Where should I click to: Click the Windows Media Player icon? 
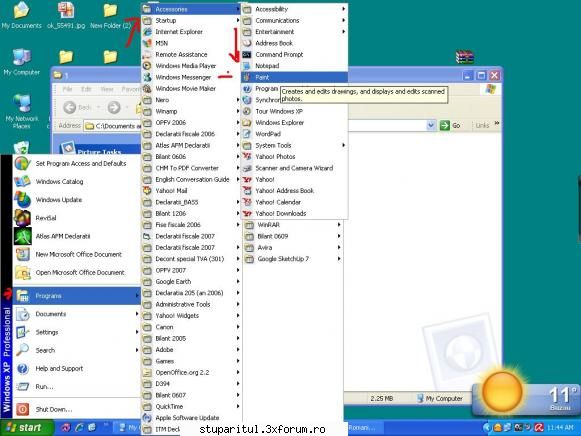[147, 66]
